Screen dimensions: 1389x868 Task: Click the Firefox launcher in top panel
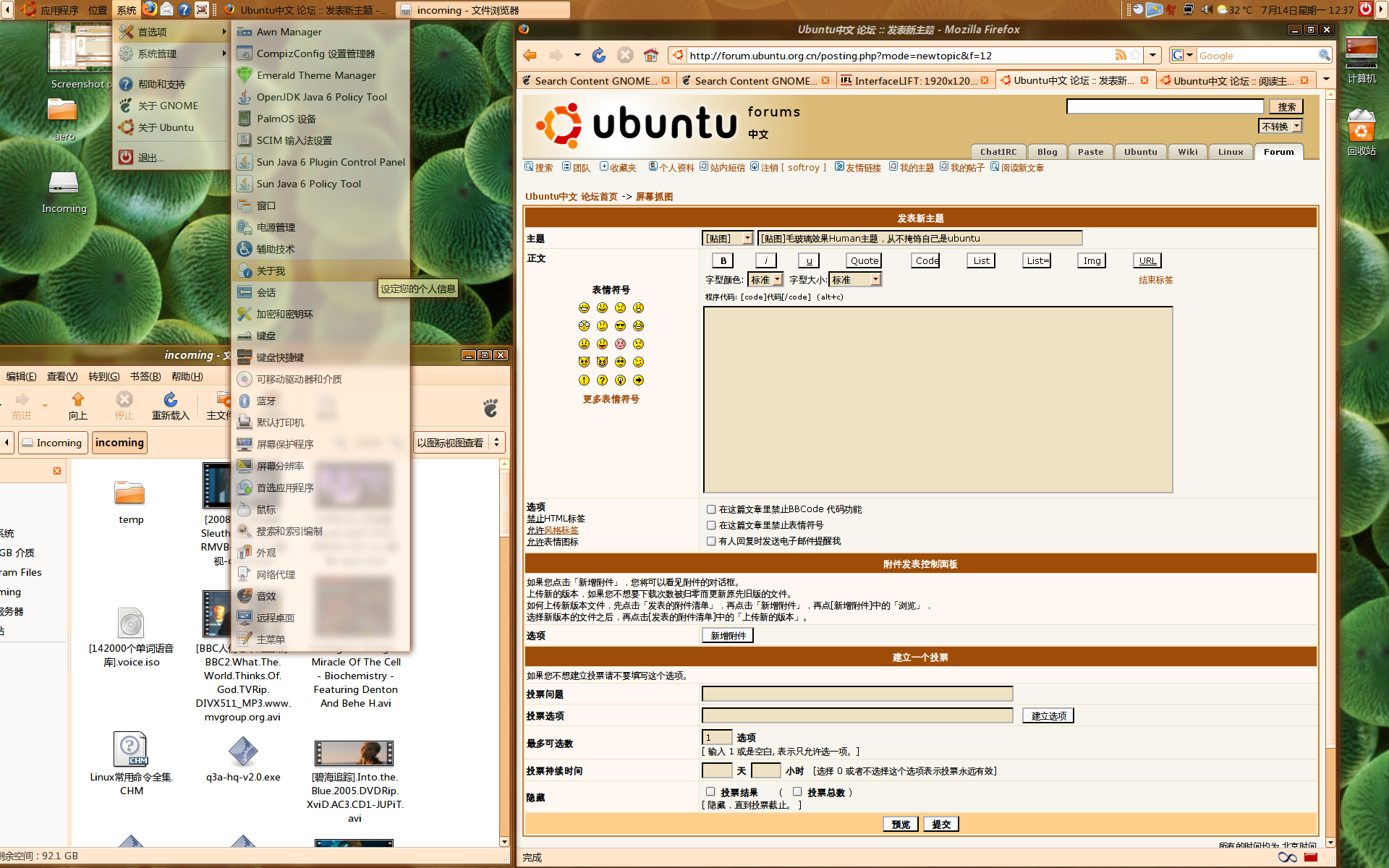click(150, 9)
